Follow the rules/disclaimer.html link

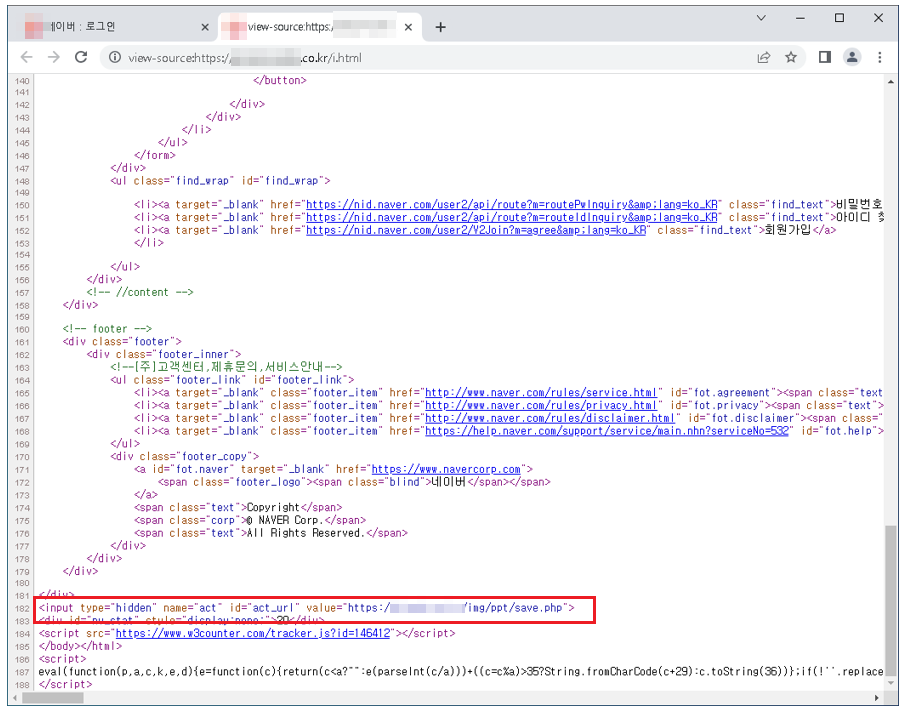550,418
